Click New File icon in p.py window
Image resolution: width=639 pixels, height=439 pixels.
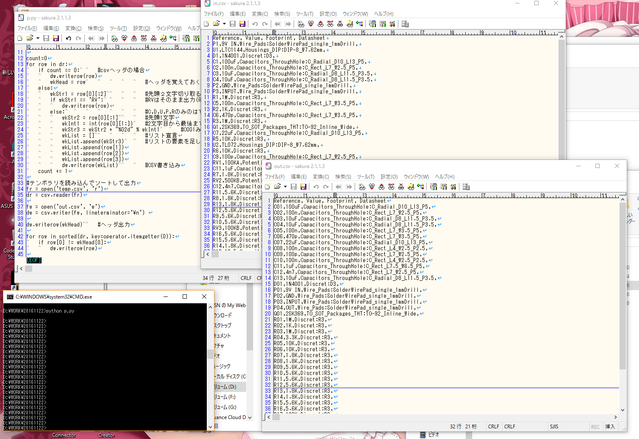pyautogui.click(x=20, y=38)
